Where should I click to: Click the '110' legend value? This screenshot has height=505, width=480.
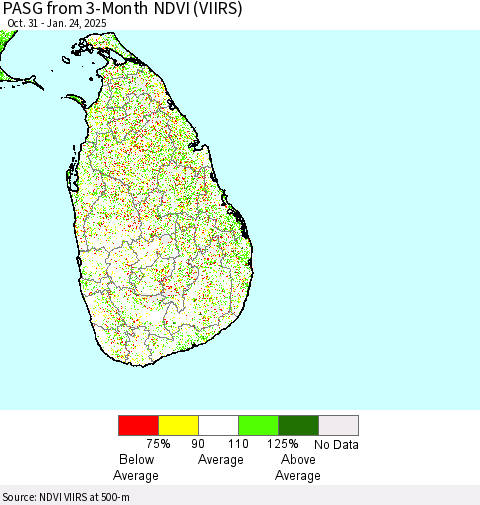pyautogui.click(x=238, y=444)
